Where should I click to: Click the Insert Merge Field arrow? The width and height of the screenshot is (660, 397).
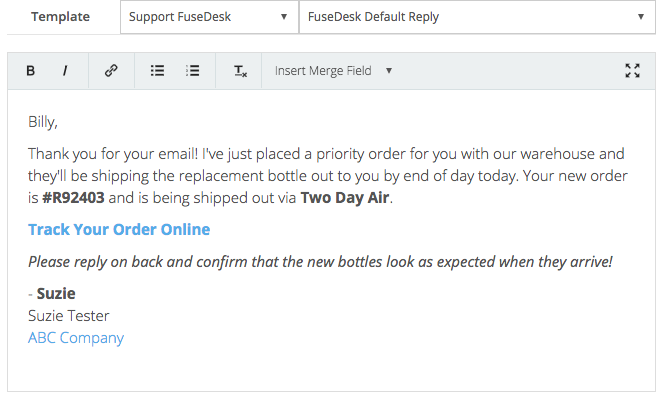click(x=389, y=71)
